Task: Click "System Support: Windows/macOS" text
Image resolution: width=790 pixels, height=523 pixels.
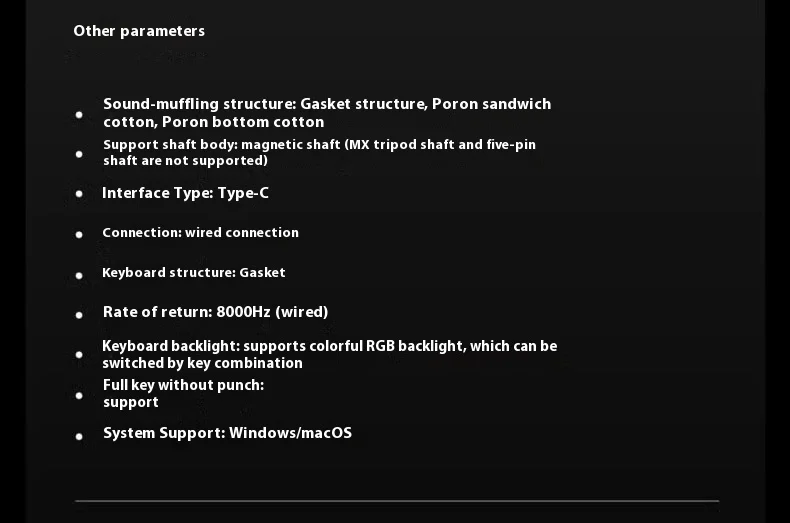Action: [227, 433]
